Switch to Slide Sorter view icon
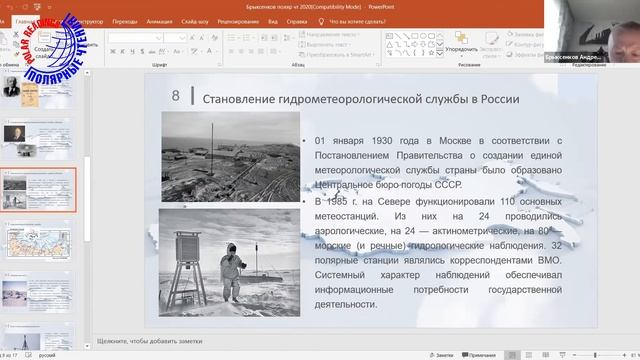 click(x=529, y=355)
